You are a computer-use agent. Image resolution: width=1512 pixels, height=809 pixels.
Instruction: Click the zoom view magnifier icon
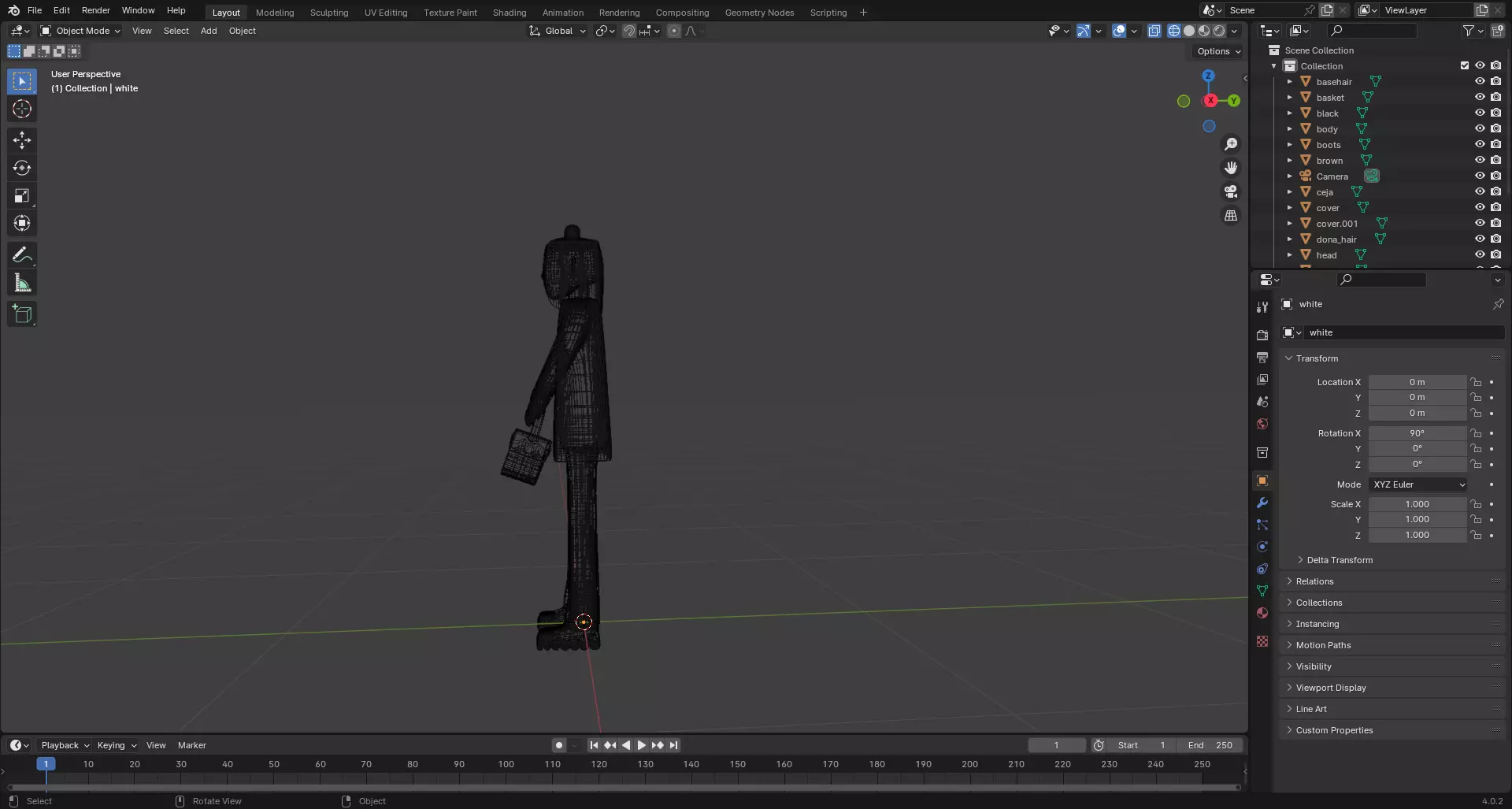(1231, 144)
